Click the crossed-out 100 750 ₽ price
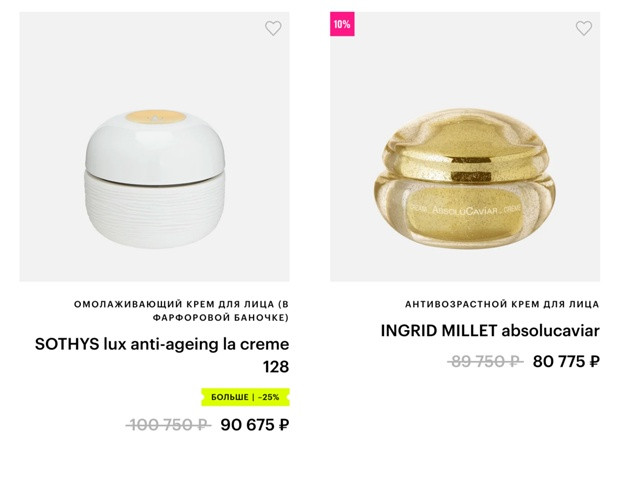The height and width of the screenshot is (484, 640). 168,425
